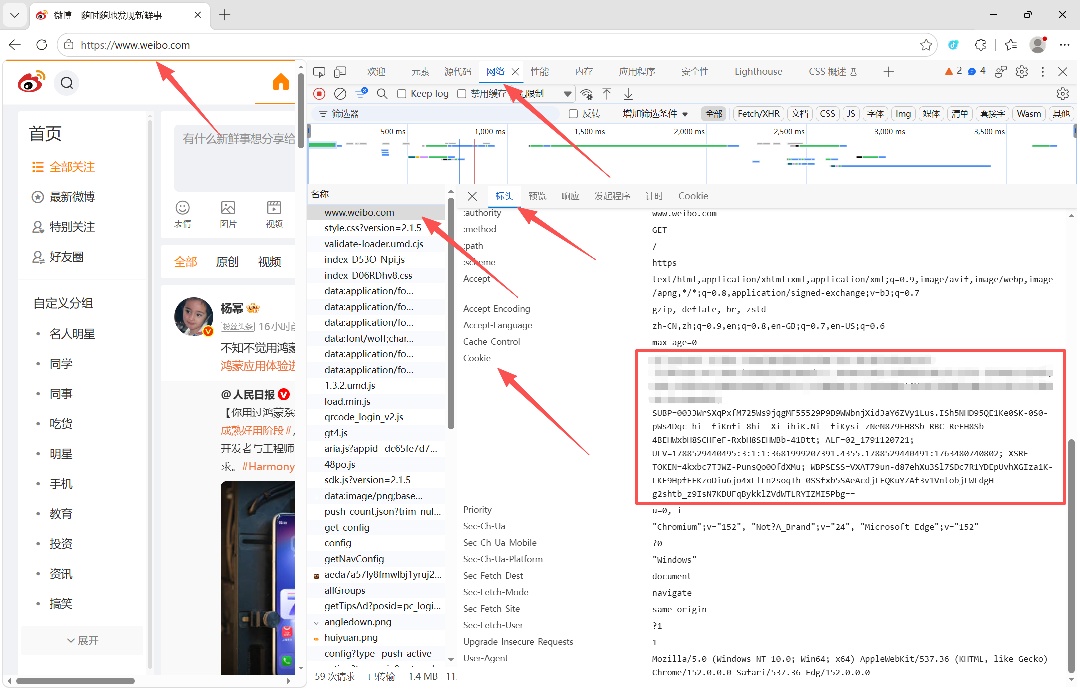Image resolution: width=1080 pixels, height=690 pixels.
Task: Stop recording the network log
Action: [319, 94]
